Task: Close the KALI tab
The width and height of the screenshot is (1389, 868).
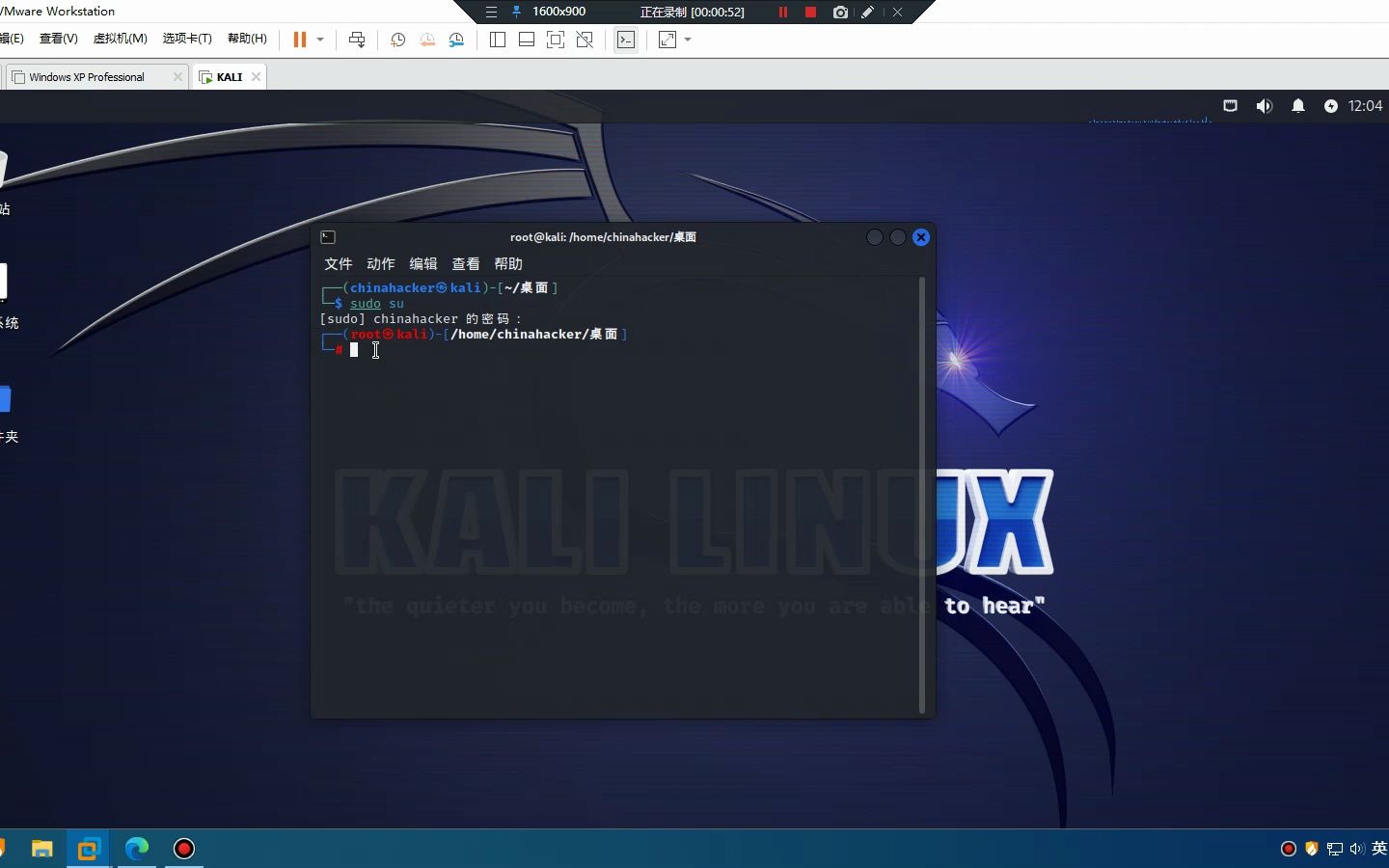Action: tap(256, 77)
